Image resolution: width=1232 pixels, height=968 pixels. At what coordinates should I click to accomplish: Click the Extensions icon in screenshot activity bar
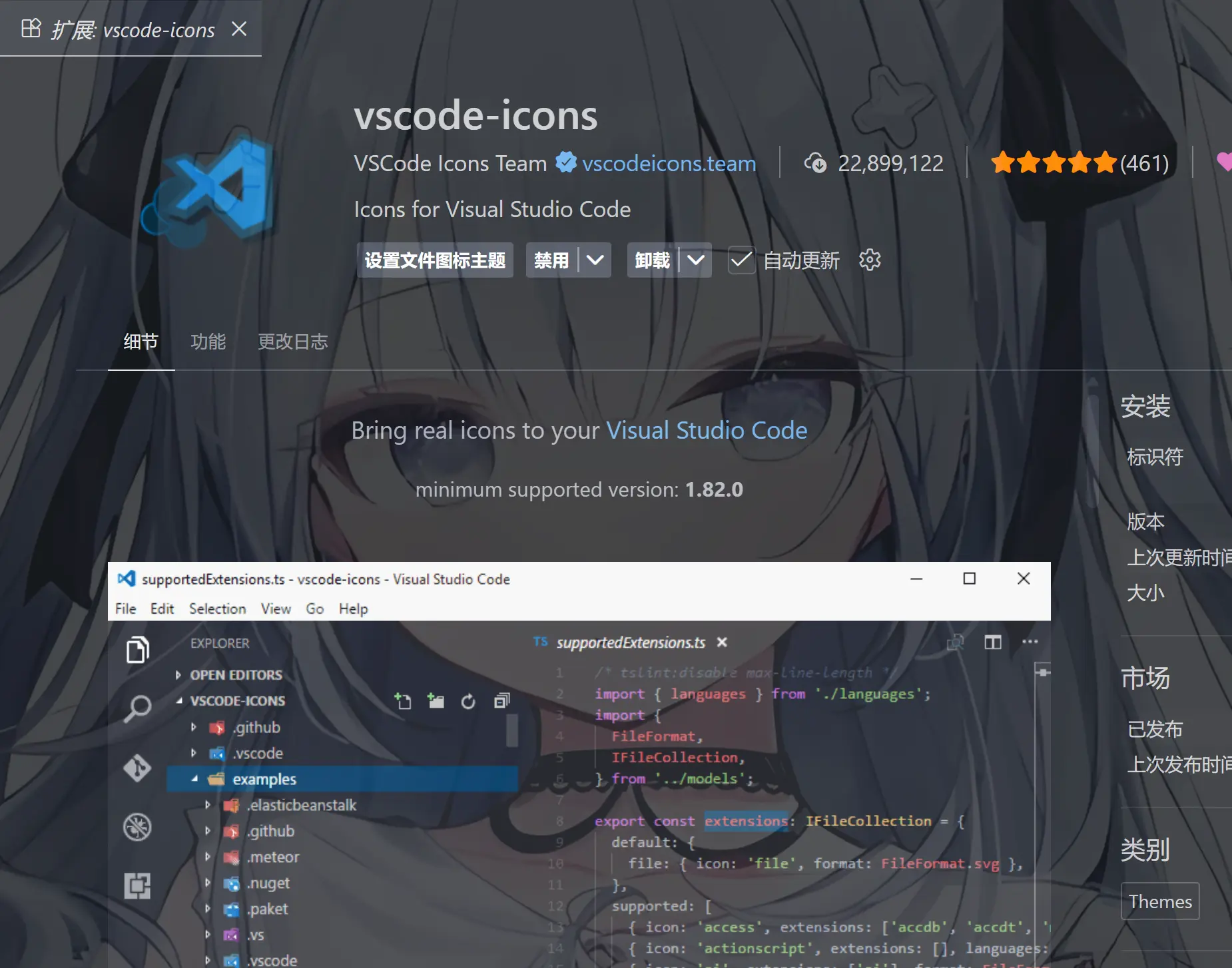pyautogui.click(x=138, y=886)
